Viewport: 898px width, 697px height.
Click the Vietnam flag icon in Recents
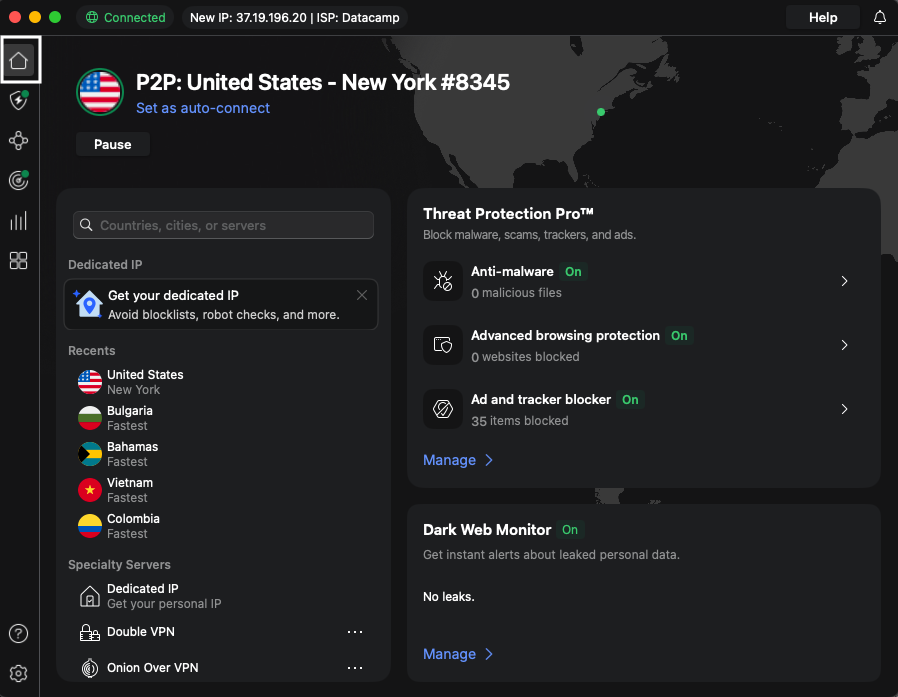click(x=90, y=490)
